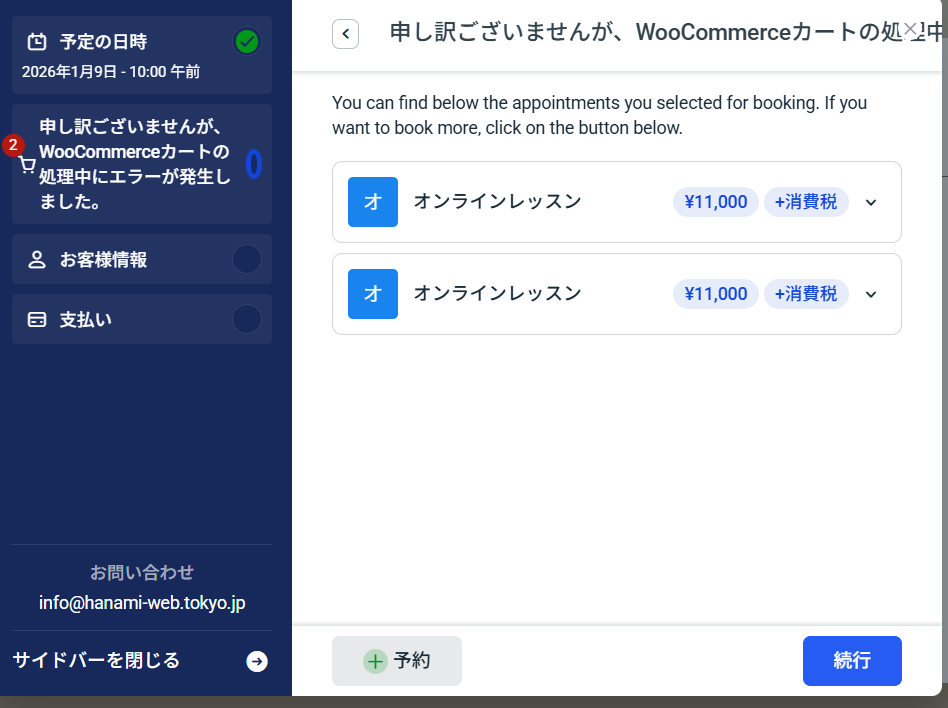948x708 pixels.
Task: Close the booking dialog with X
Action: pos(910,29)
